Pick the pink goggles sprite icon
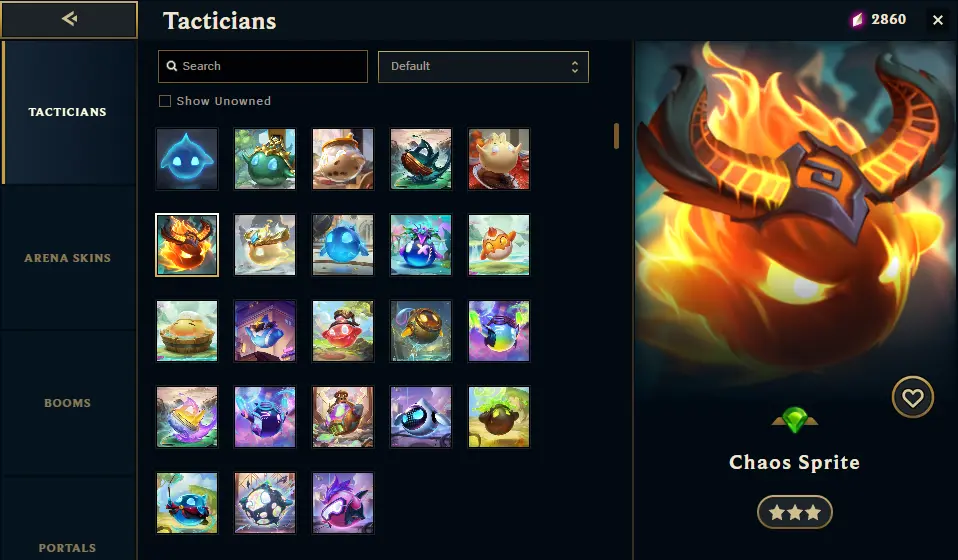958x560 pixels. click(343, 503)
